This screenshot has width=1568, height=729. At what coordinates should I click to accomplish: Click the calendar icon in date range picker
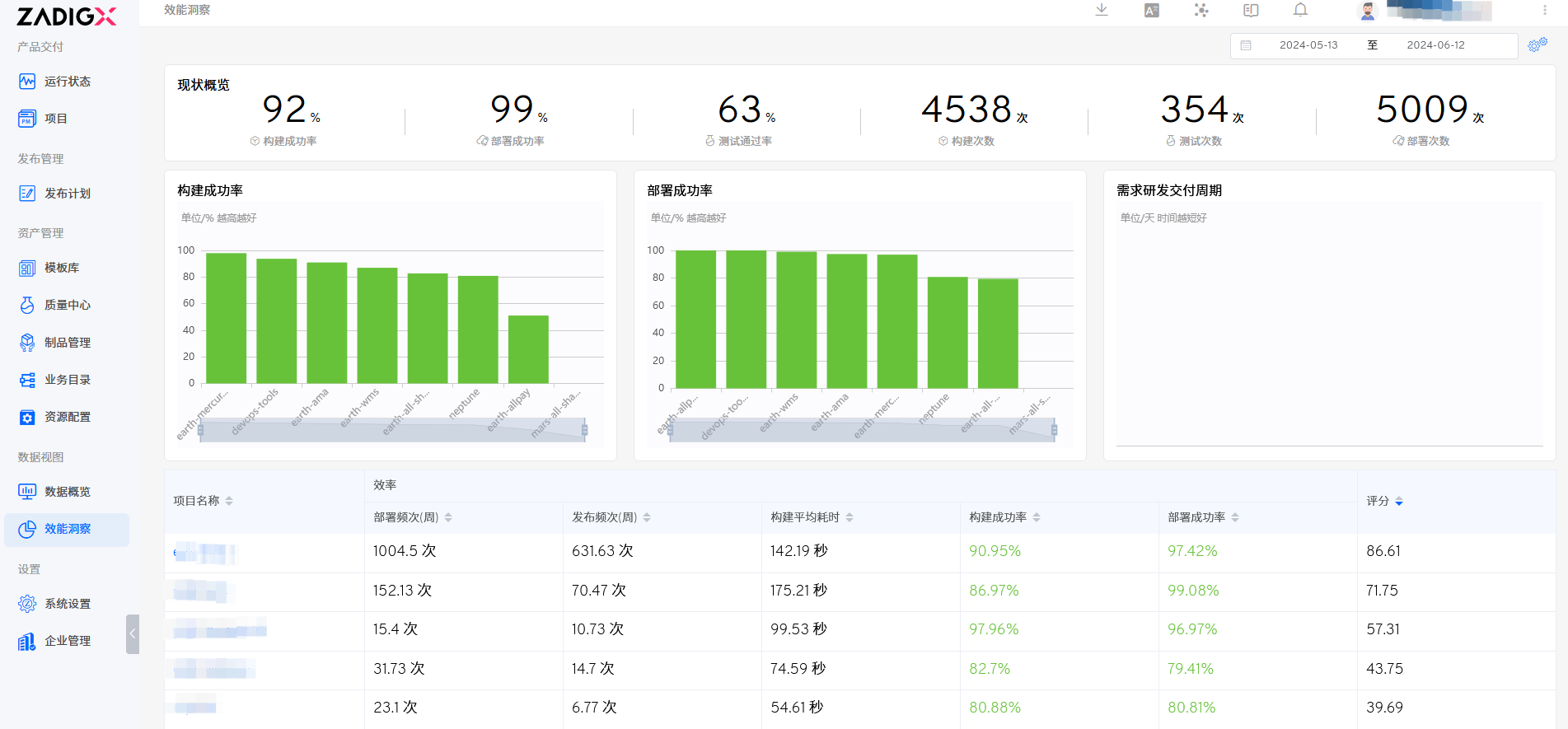click(1246, 45)
